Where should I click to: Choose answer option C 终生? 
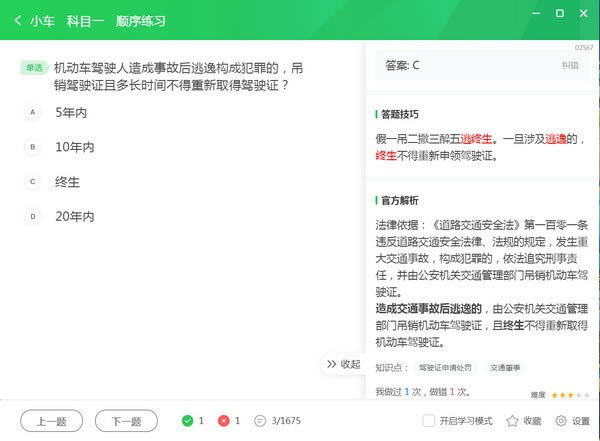pos(53,182)
